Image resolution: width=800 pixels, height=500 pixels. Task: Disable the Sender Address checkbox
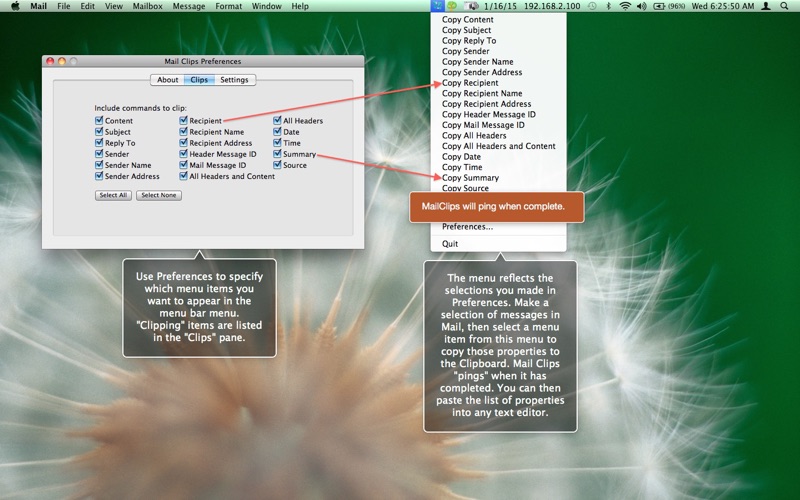99,176
